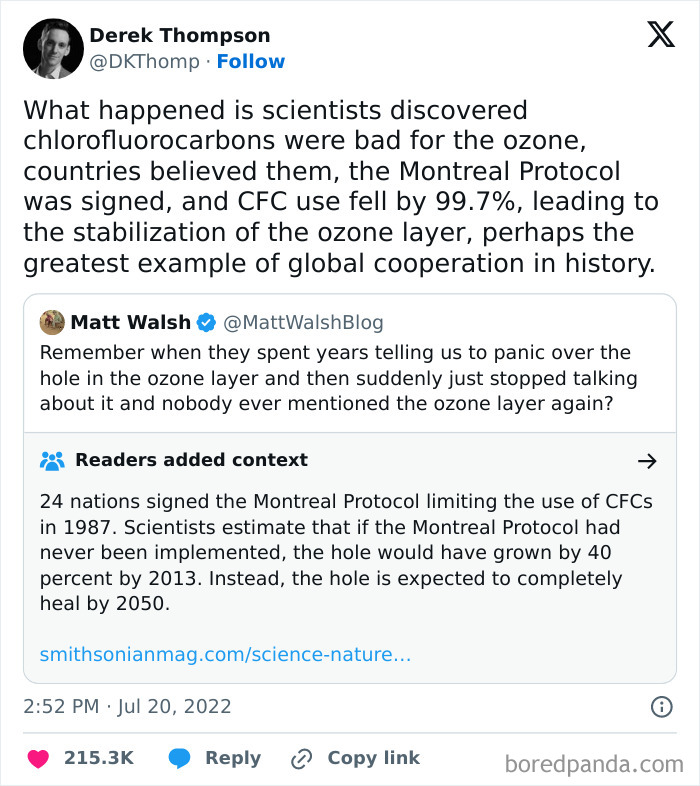This screenshot has width=700, height=786.
Task: Open Derek Thompson's profile picture
Action: point(52,48)
